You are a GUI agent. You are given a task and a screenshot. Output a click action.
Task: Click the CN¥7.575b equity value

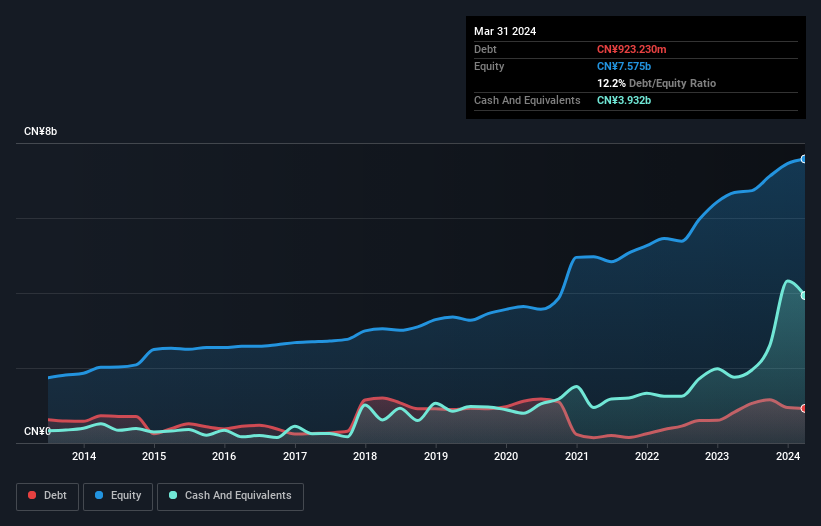pos(624,66)
